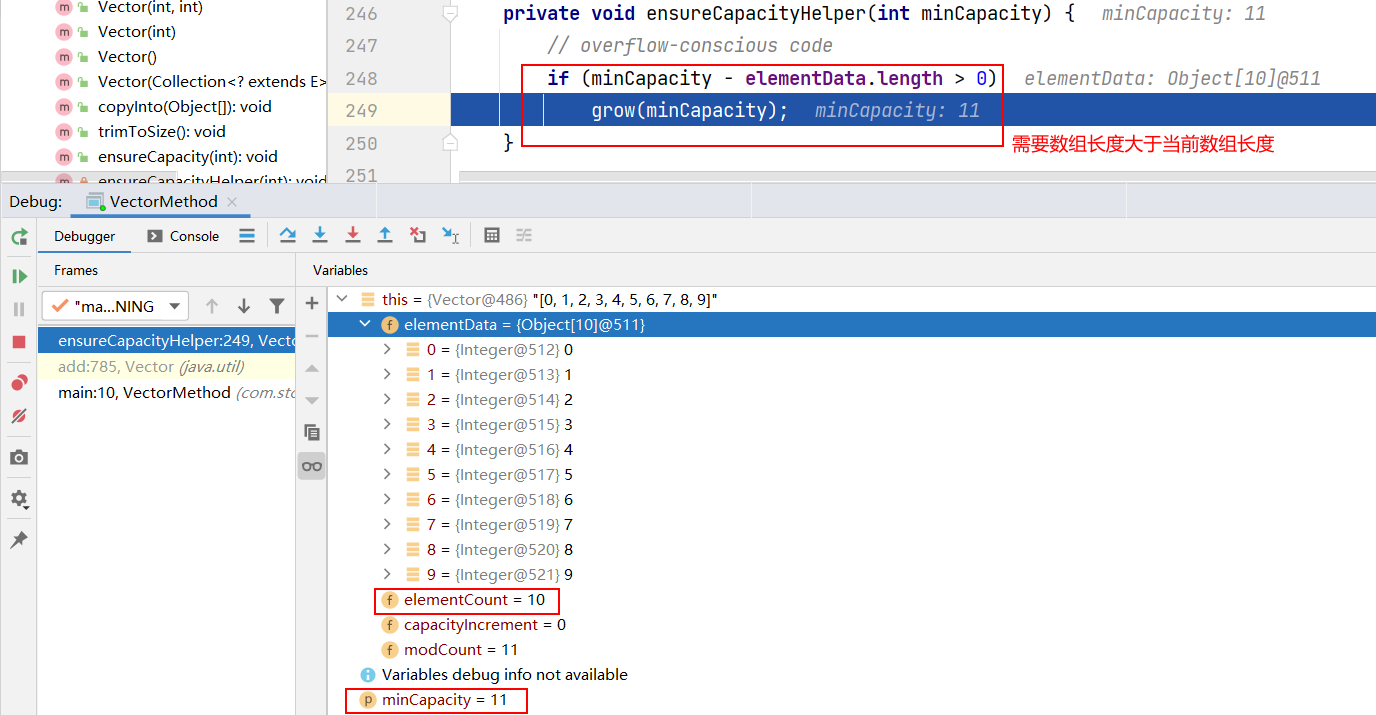The width and height of the screenshot is (1376, 715).
Task: Click the Trace Current Stream Chain icon
Action: pyautogui.click(x=524, y=235)
